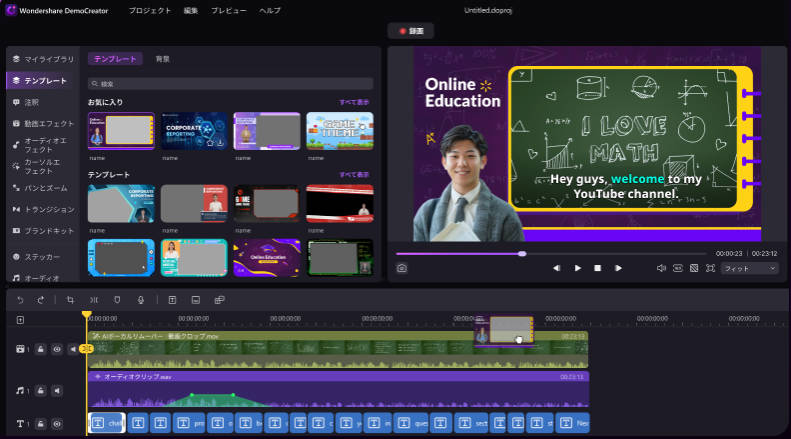Open the プロジェクト menu

[x=150, y=11]
